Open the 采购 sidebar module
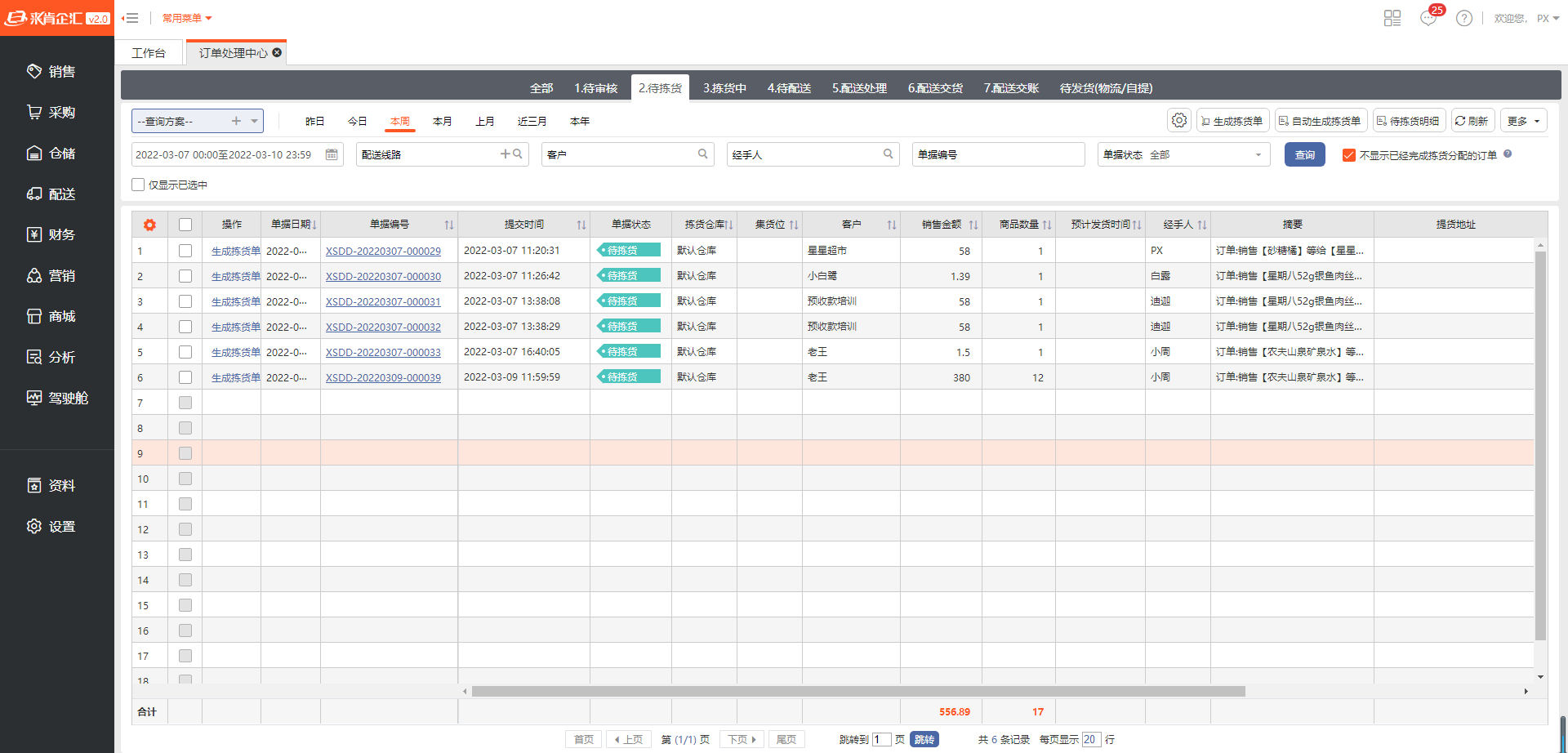This screenshot has width=1568, height=753. 51,113
